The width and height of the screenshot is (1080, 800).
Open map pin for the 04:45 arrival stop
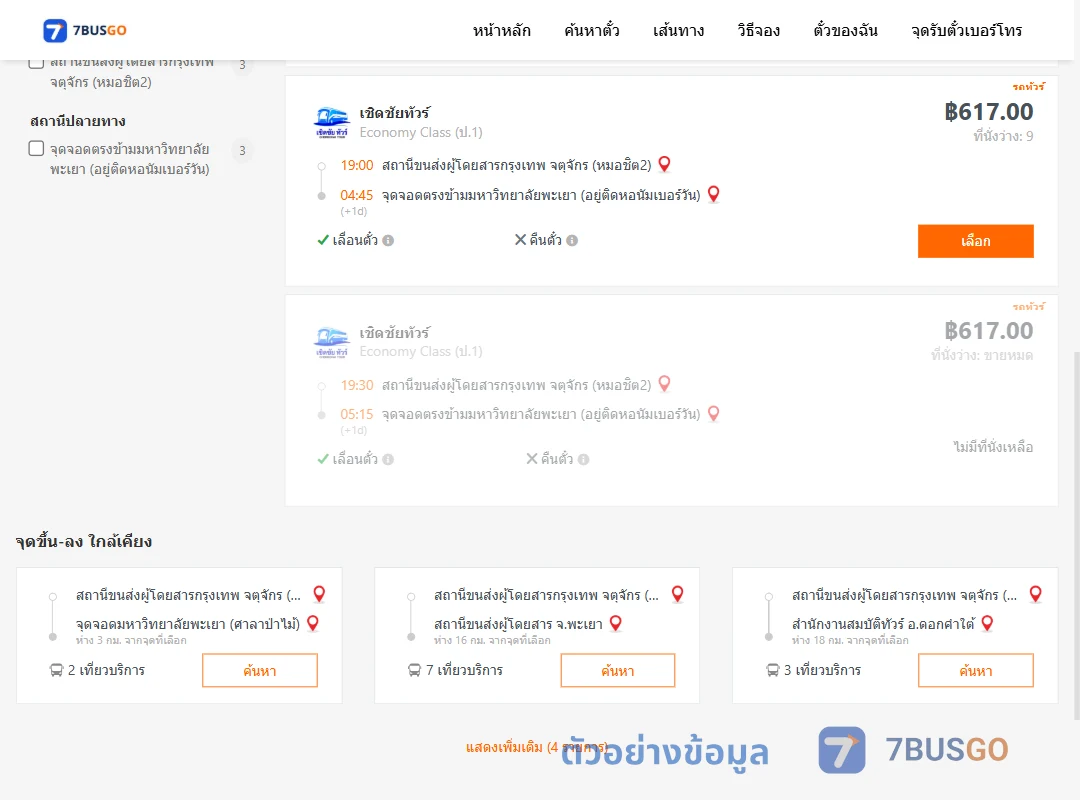coord(714,194)
